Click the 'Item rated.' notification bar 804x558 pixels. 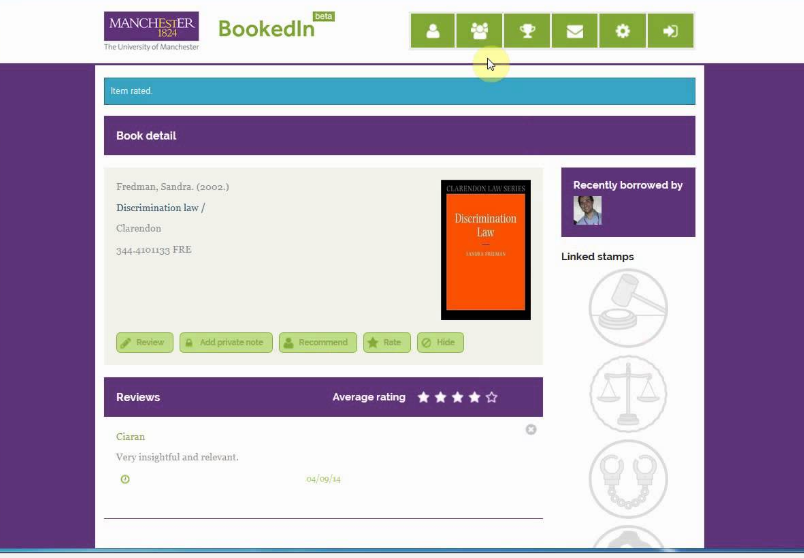(x=399, y=91)
